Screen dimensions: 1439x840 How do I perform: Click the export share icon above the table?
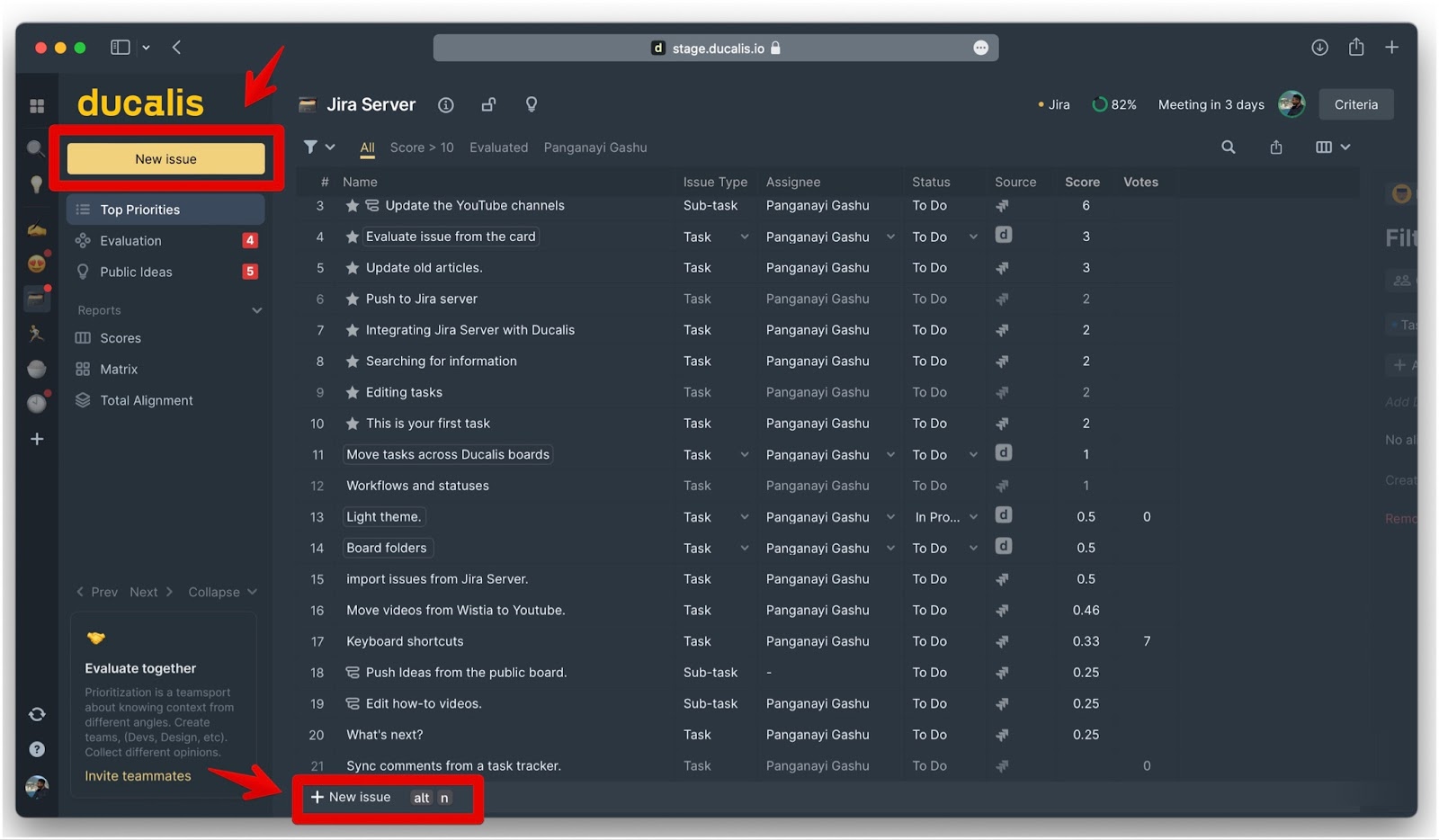pos(1275,147)
